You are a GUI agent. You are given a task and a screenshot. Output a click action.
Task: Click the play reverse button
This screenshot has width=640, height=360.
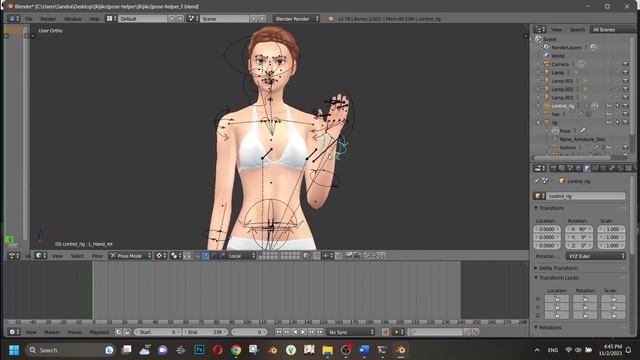point(295,332)
